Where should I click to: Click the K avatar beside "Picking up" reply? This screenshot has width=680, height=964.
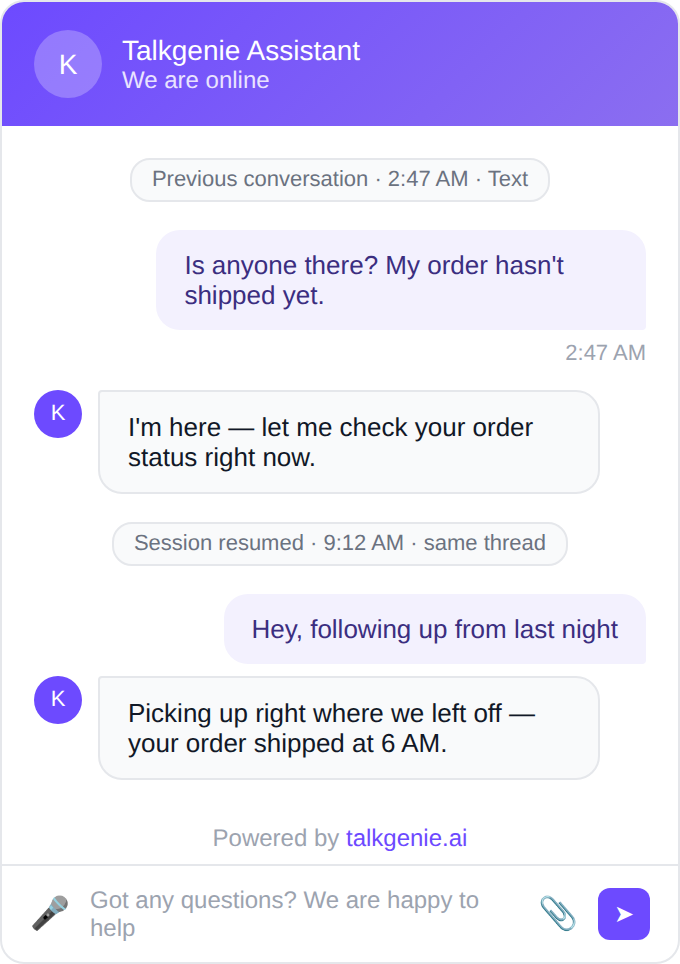pos(58,700)
